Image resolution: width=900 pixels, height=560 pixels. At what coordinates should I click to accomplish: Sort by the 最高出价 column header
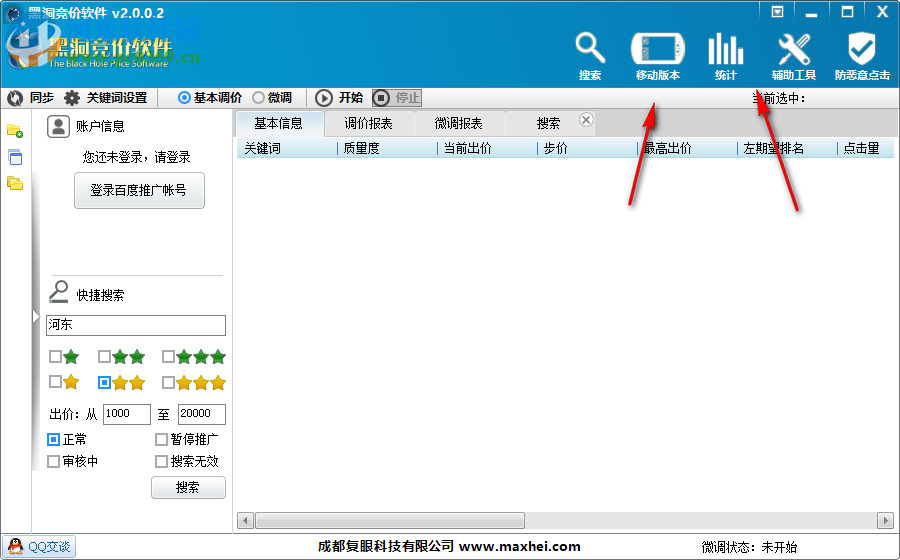pyautogui.click(x=687, y=149)
